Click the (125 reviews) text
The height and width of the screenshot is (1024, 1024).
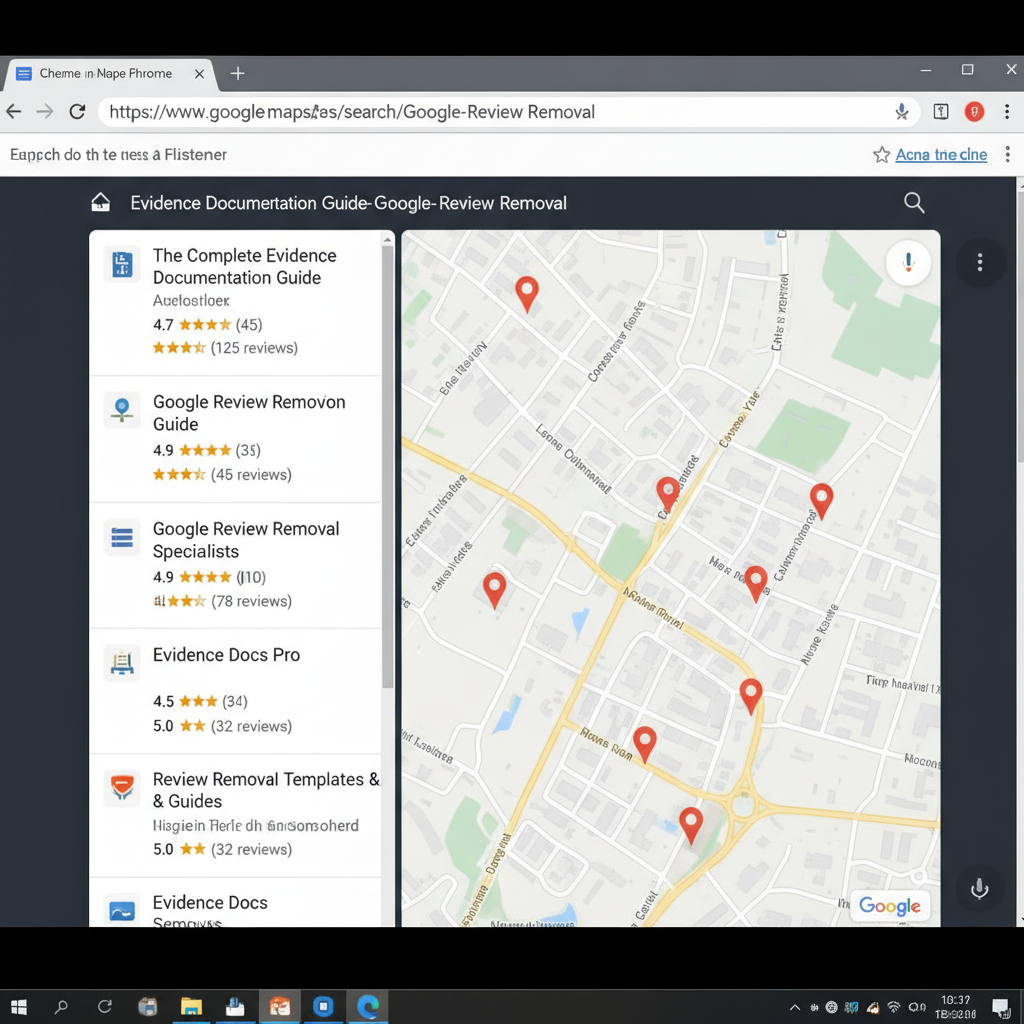254,348
